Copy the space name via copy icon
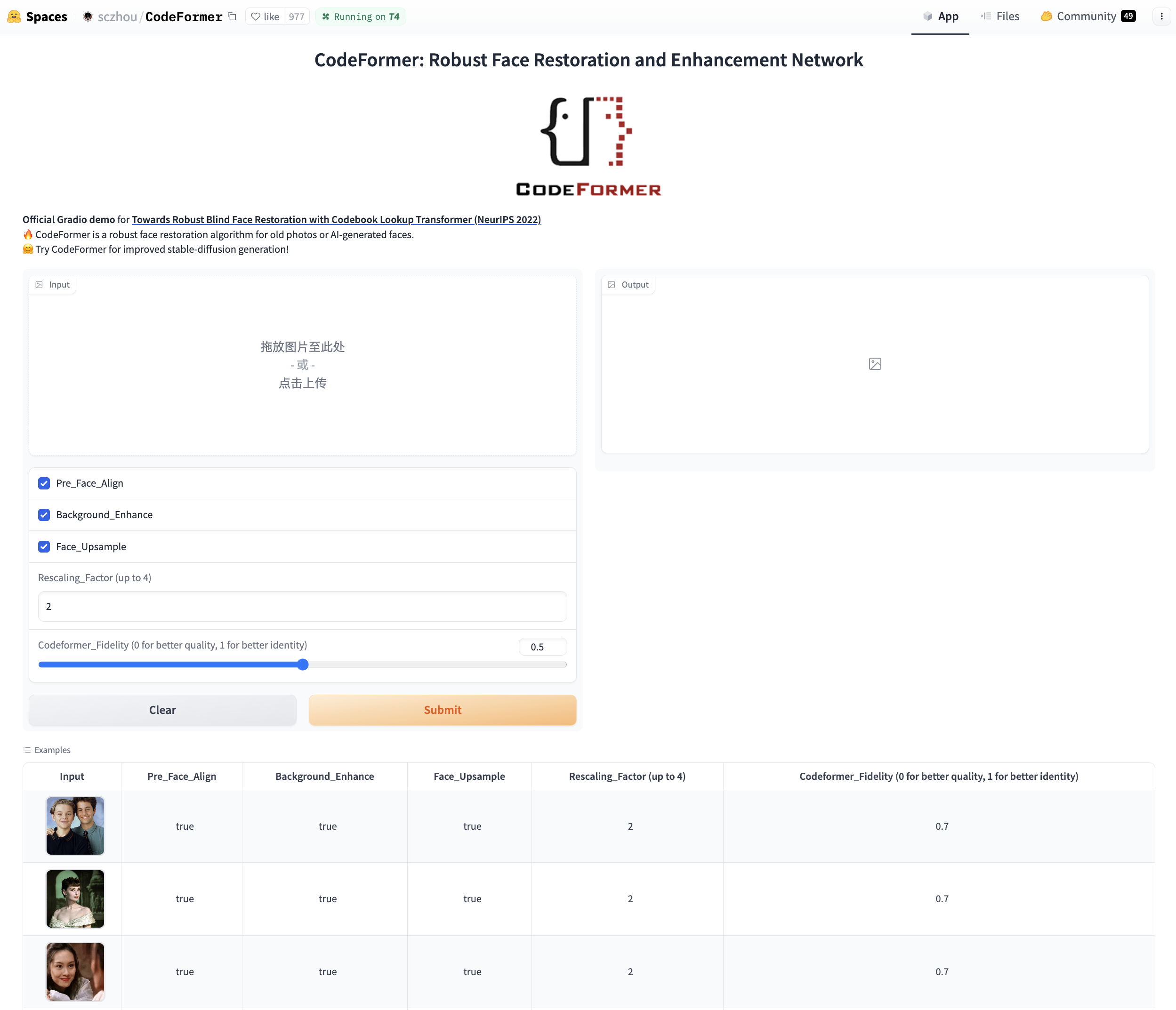This screenshot has width=1176, height=1010. 232,16
